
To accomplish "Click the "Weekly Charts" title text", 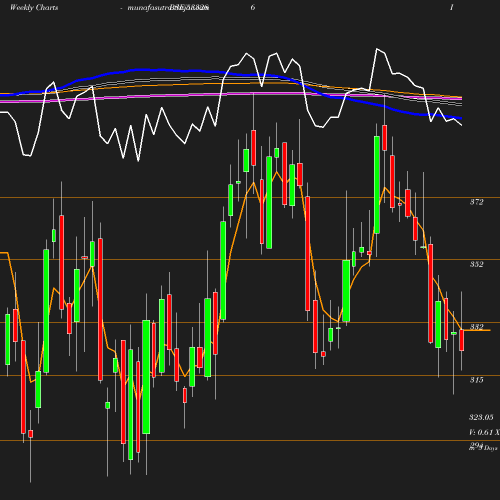I will pos(34,8).
